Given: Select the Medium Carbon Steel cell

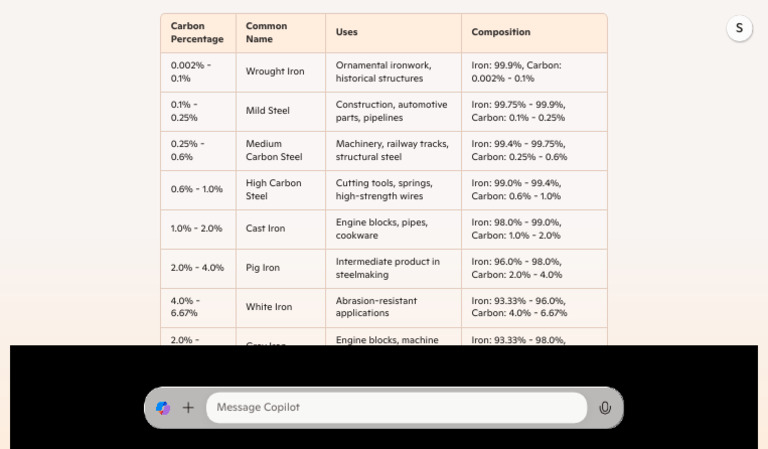Looking at the screenshot, I should (x=274, y=150).
